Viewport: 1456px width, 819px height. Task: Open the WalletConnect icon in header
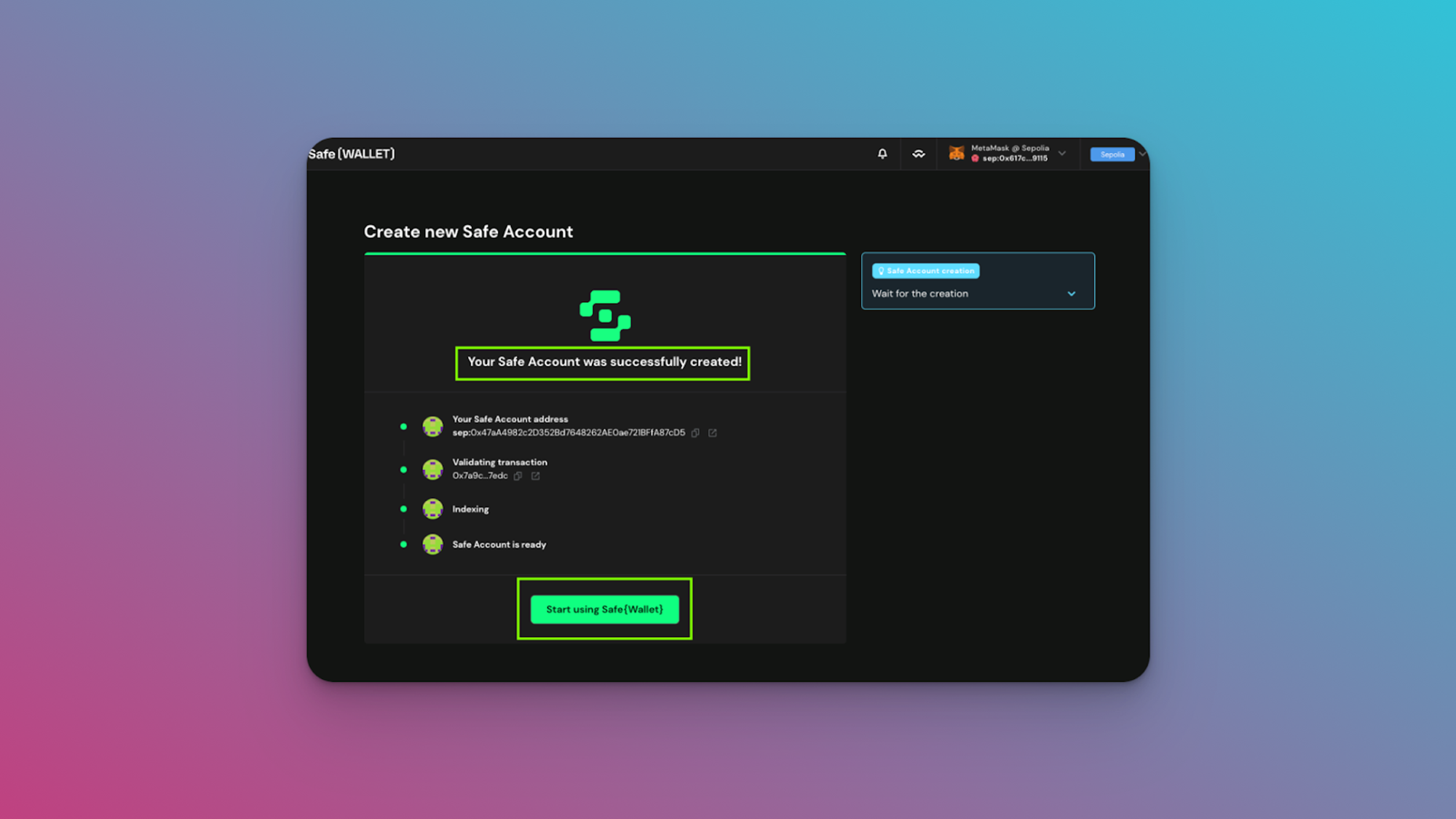click(919, 154)
